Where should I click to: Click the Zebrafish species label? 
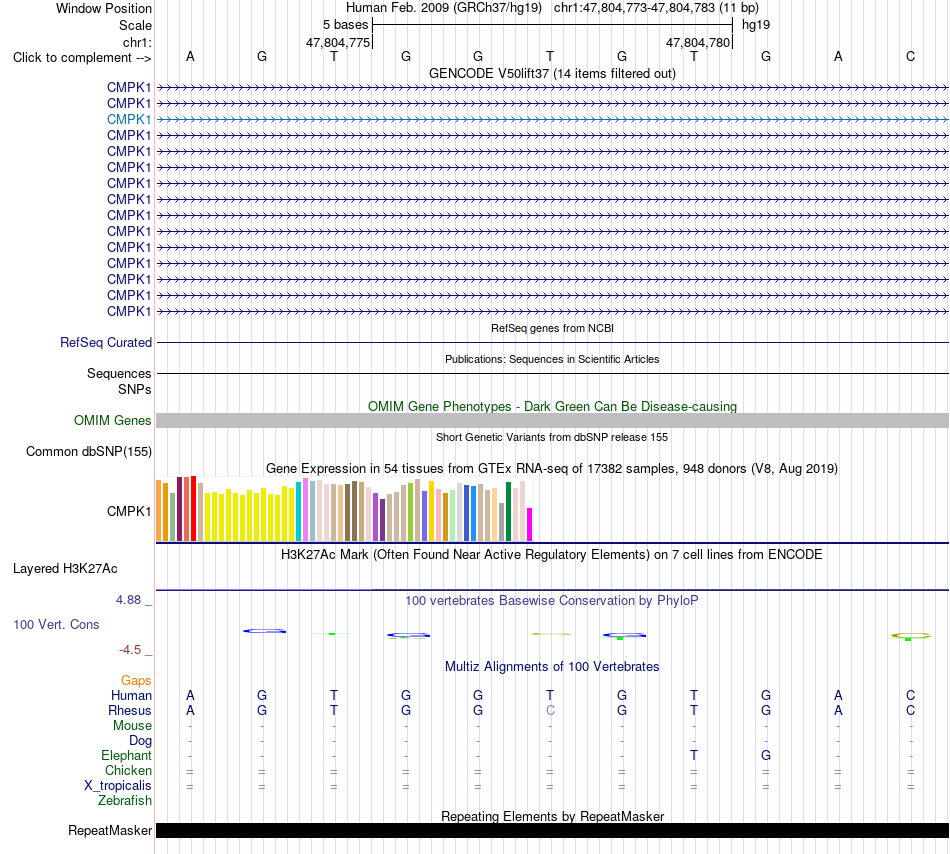tap(125, 801)
